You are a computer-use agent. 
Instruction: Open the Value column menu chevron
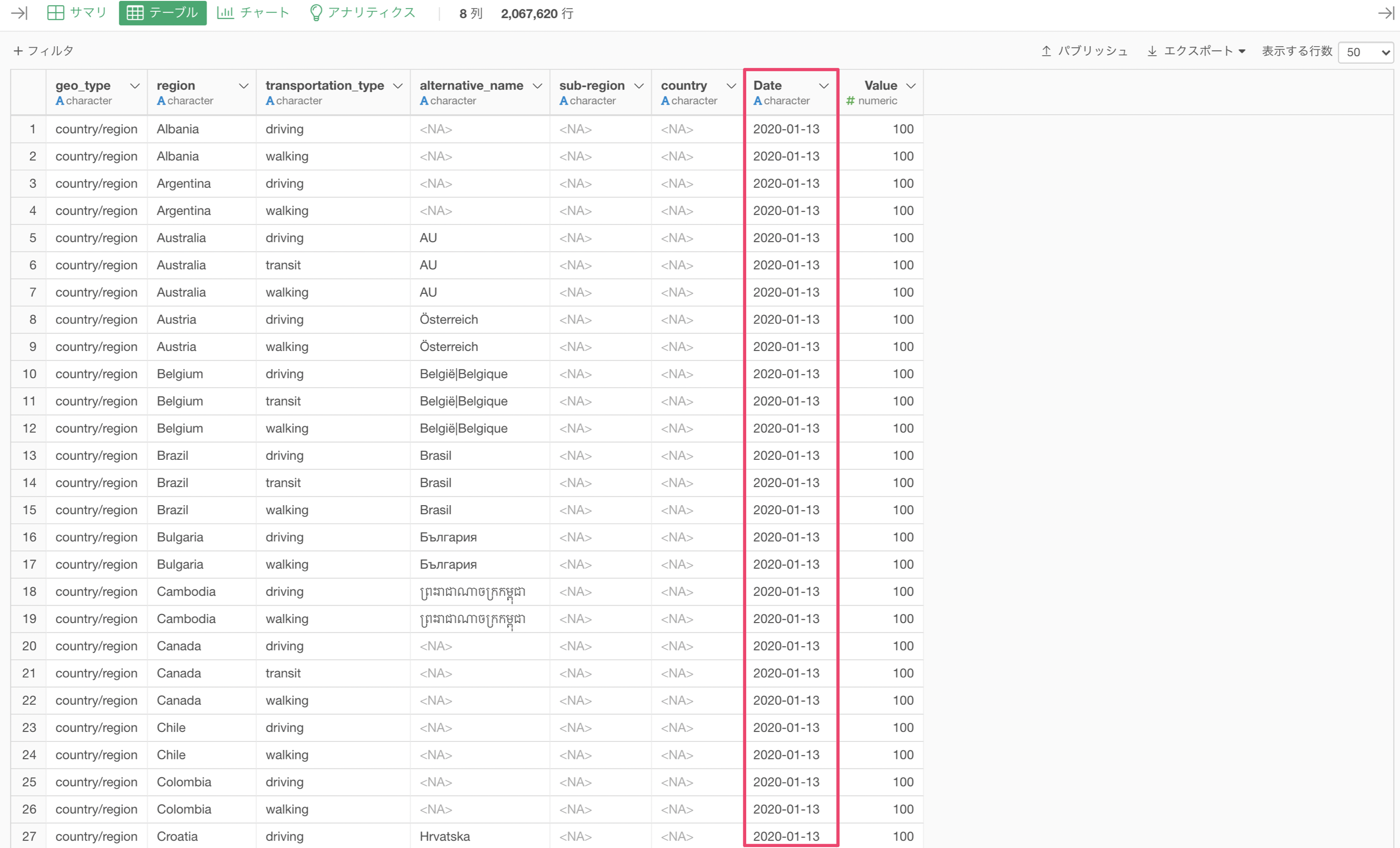[x=911, y=86]
